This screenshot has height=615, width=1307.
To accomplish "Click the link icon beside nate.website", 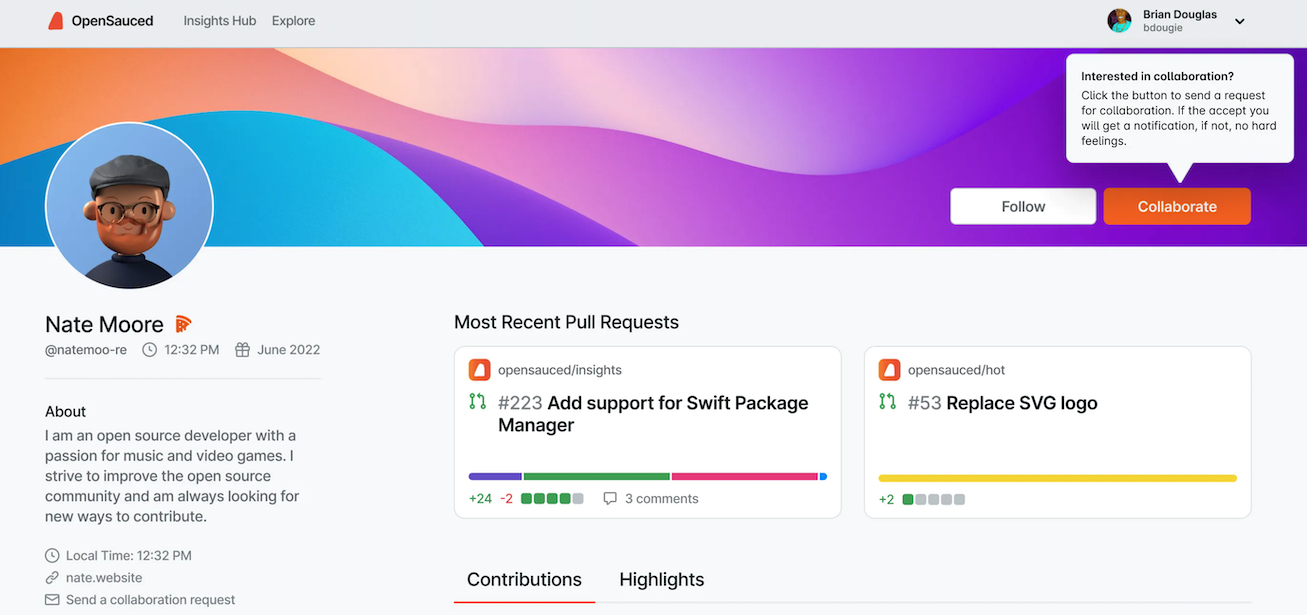I will click(51, 577).
